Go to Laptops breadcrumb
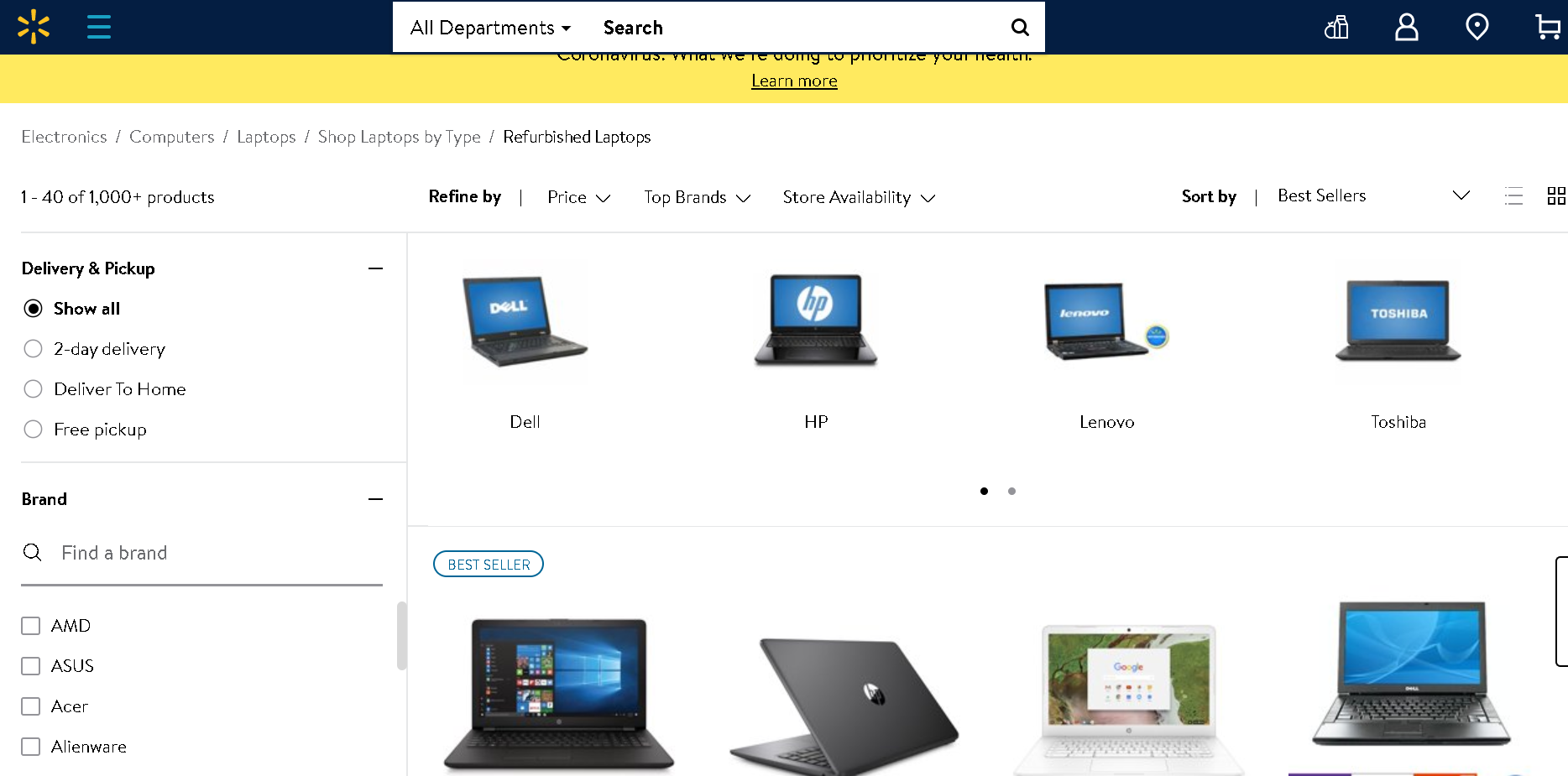This screenshot has width=1568, height=776. point(266,137)
